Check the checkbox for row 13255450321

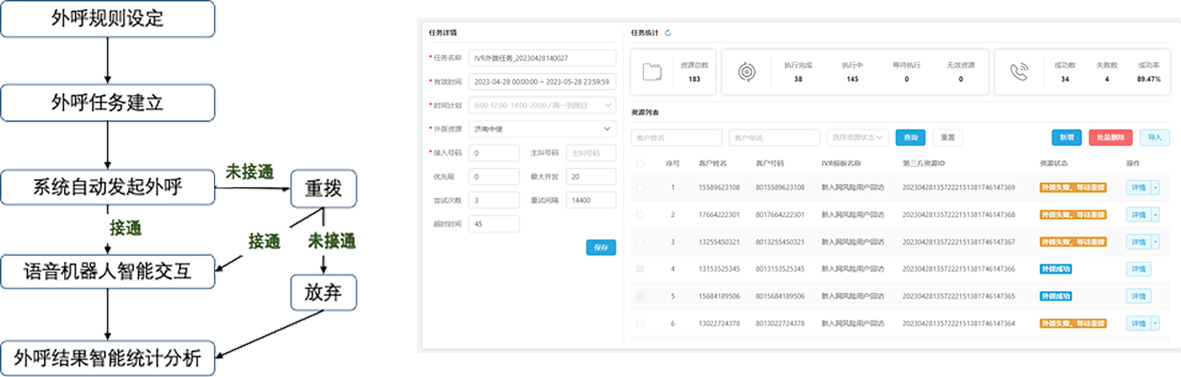coord(640,242)
